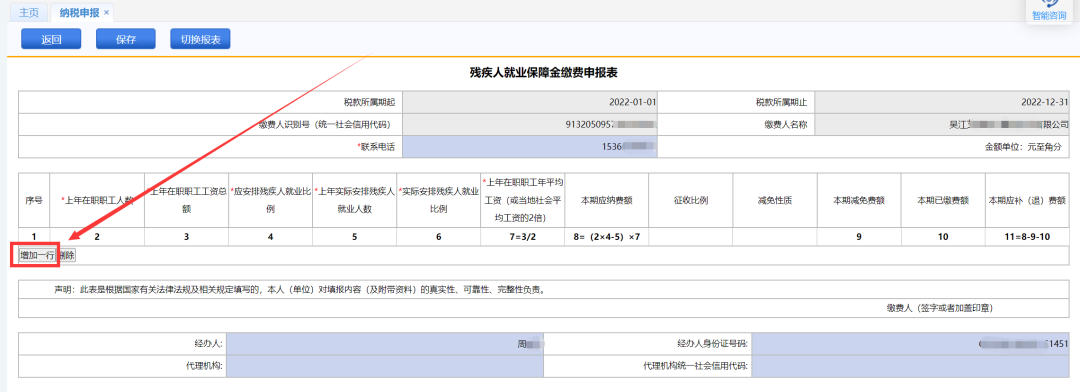Click the 切换报表 button

tap(200, 39)
